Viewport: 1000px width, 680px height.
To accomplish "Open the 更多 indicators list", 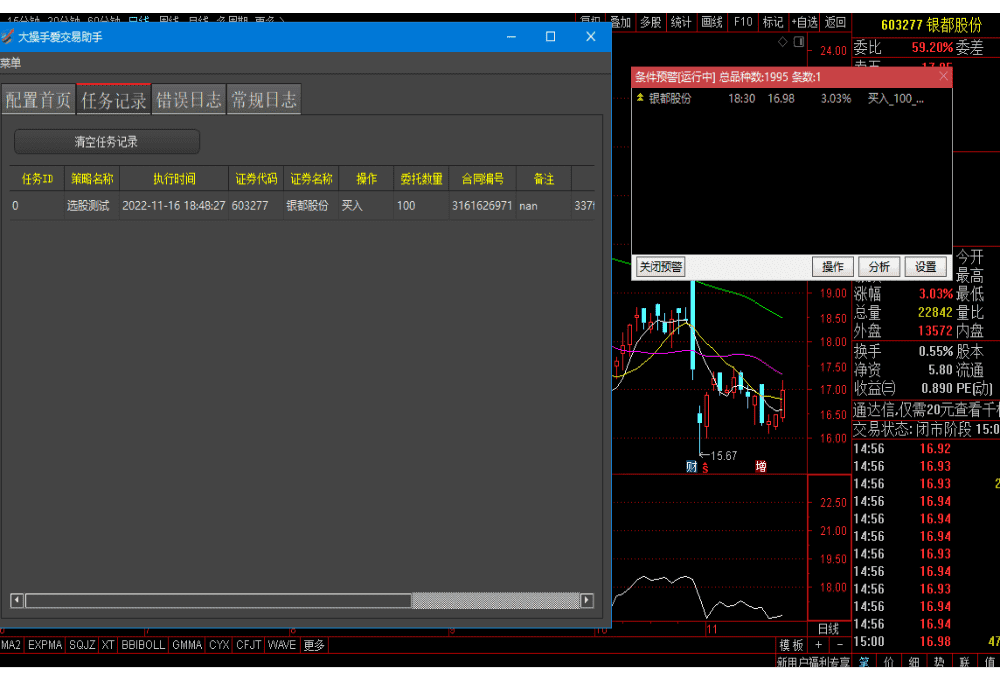I will [x=313, y=646].
